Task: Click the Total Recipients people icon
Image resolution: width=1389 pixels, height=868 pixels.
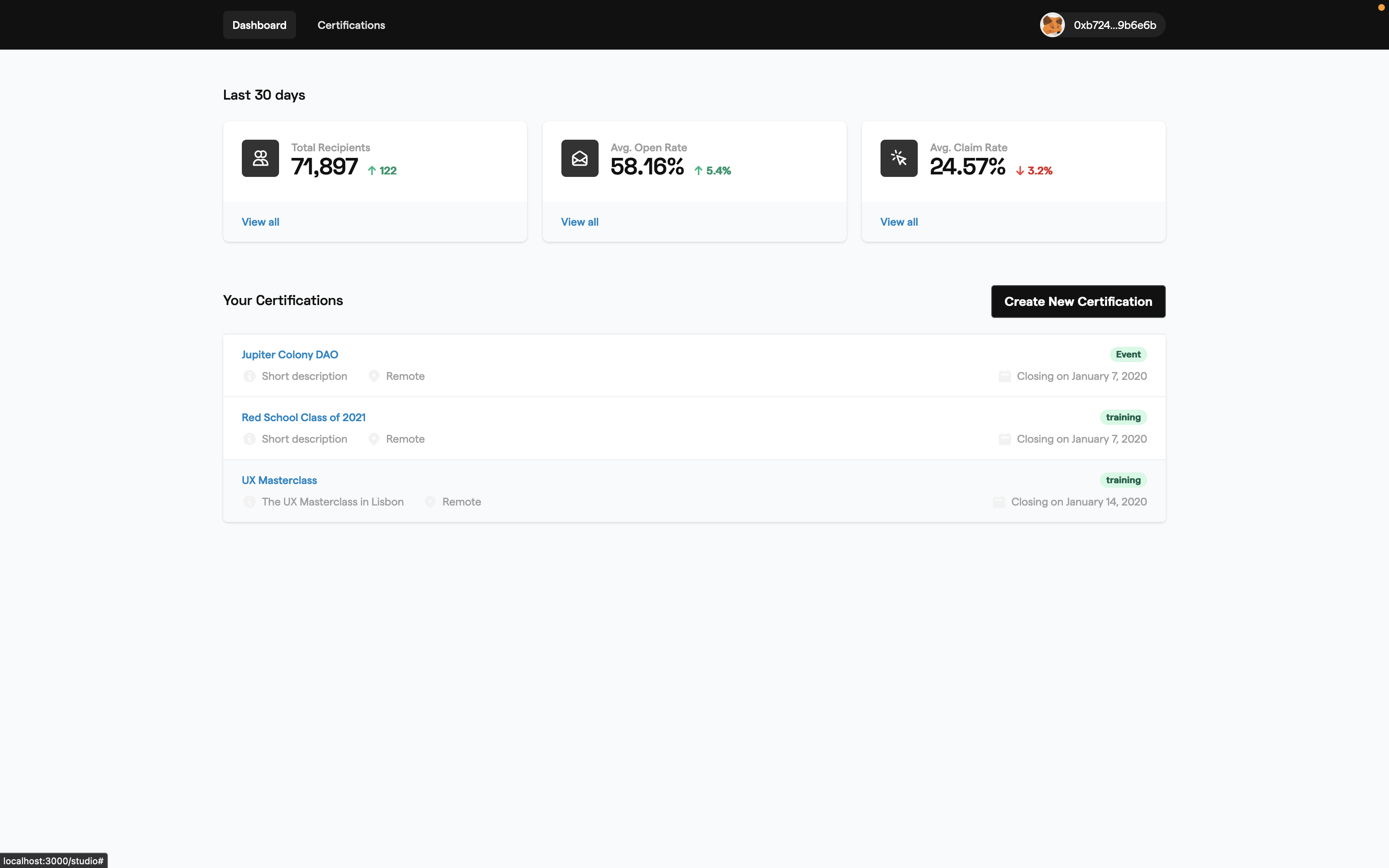Action: point(260,158)
